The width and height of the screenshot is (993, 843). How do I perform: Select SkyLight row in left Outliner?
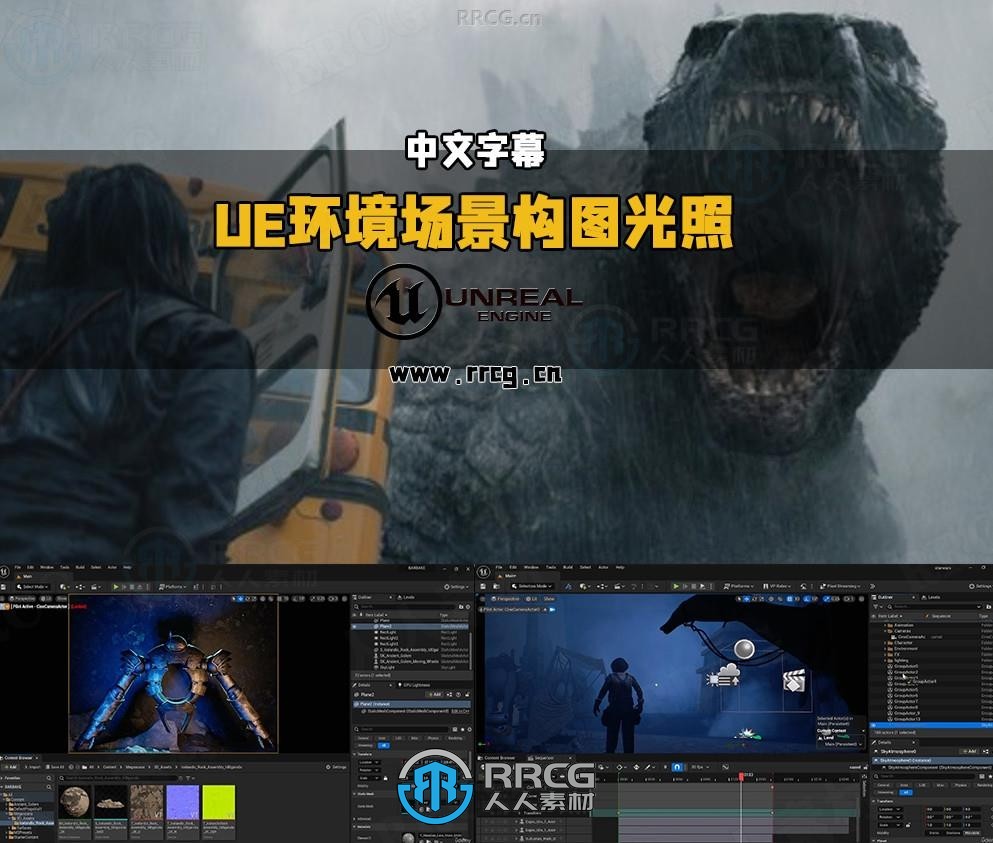click(x=412, y=668)
